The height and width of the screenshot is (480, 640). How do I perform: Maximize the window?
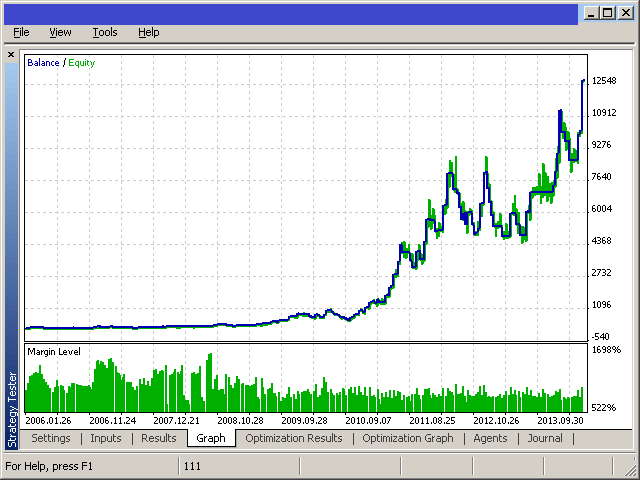608,13
